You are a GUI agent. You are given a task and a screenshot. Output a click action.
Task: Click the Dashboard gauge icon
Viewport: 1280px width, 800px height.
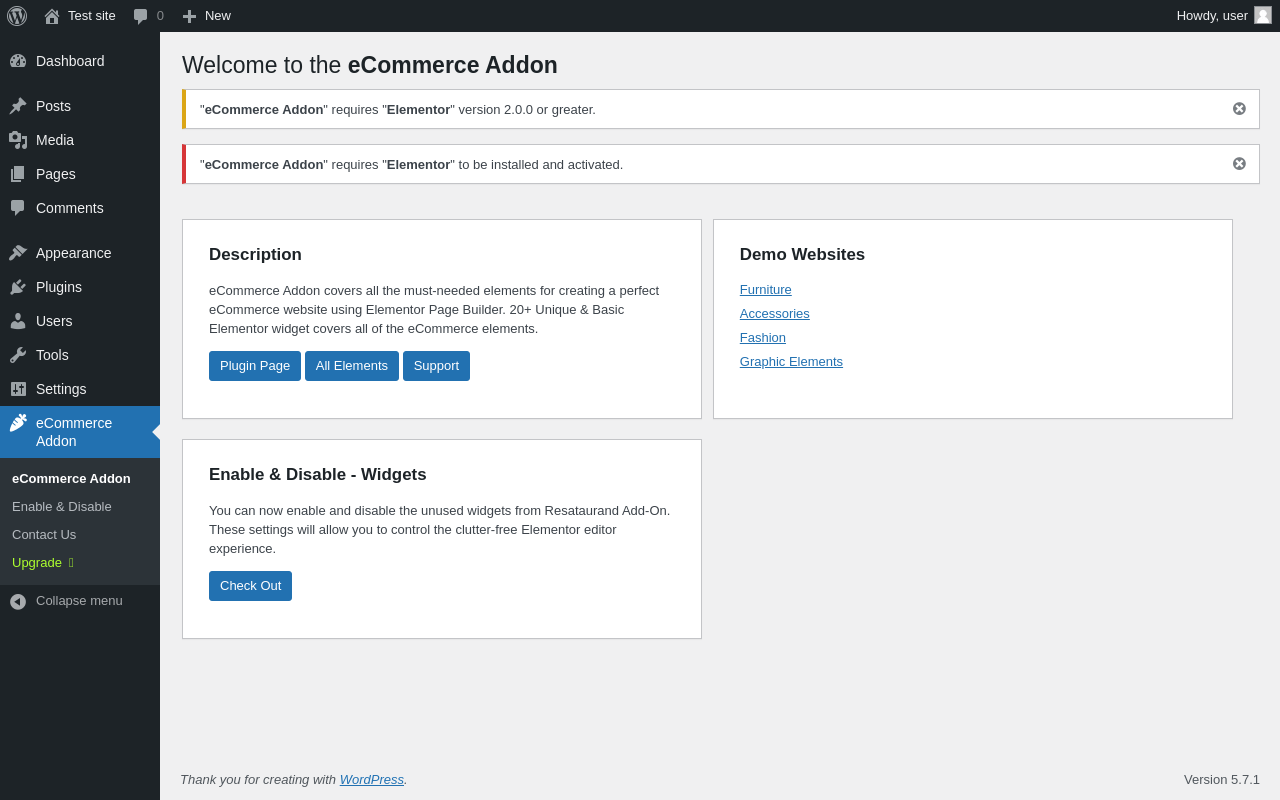(x=18, y=61)
